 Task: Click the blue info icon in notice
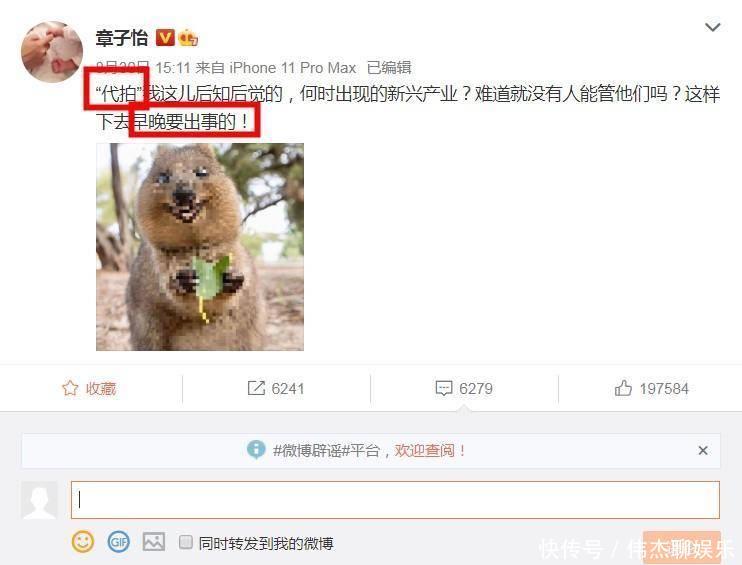(x=256, y=450)
